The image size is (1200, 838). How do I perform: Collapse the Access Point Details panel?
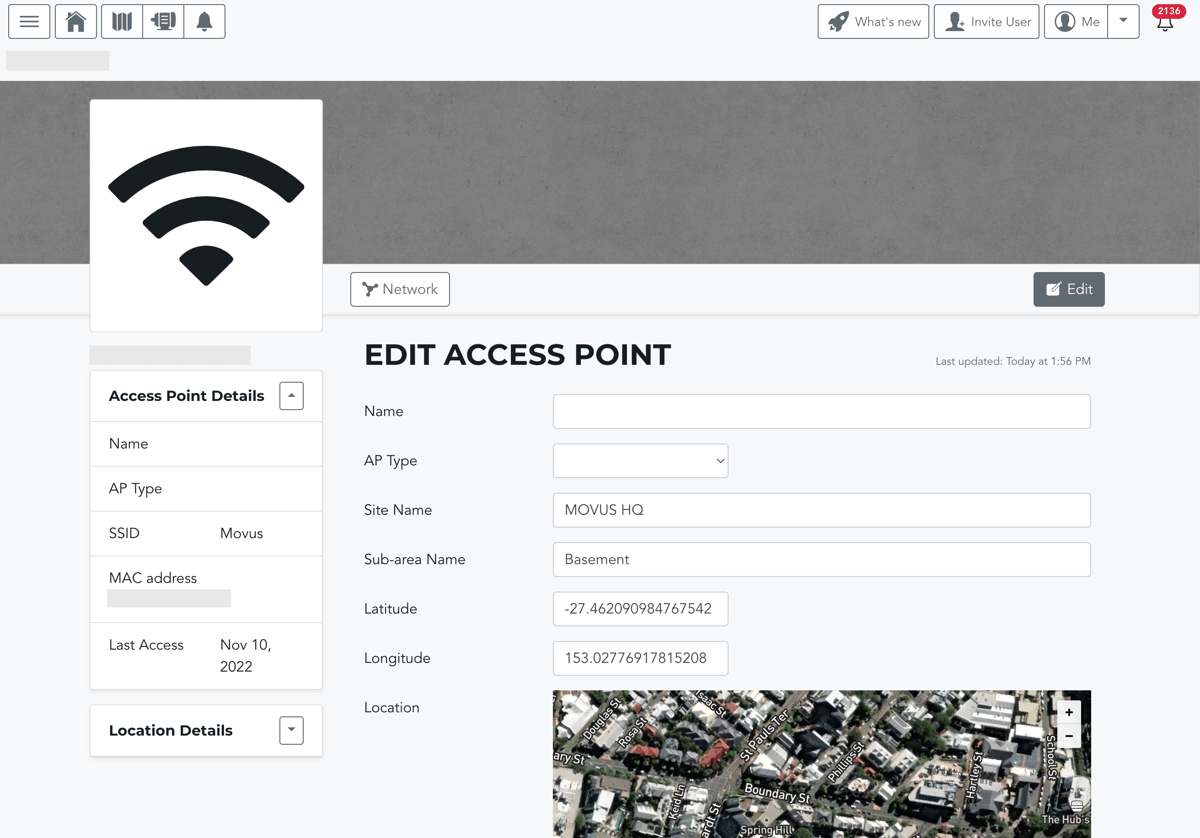click(x=290, y=395)
